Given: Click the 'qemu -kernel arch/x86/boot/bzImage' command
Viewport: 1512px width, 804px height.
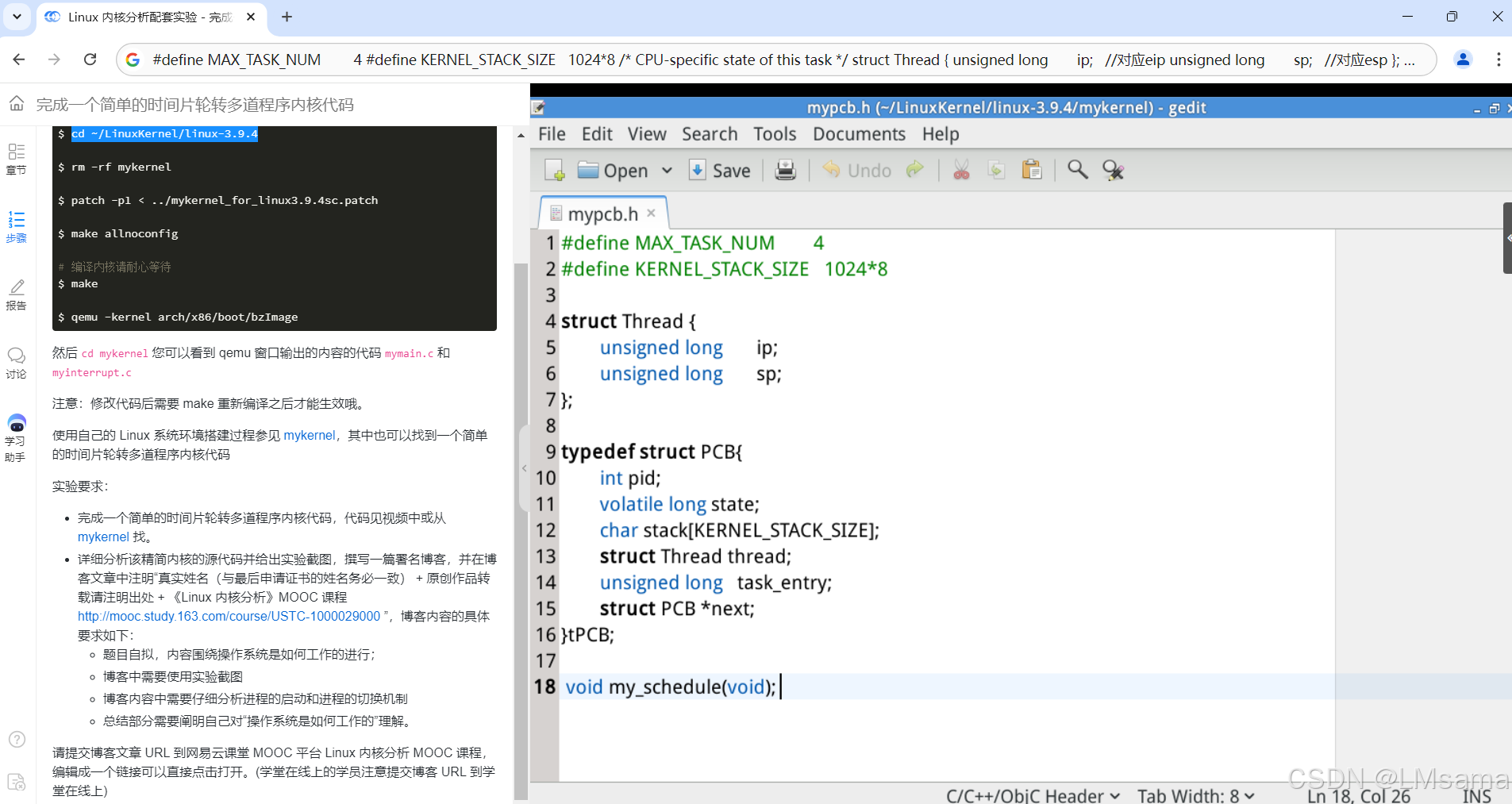Looking at the screenshot, I should [x=184, y=317].
